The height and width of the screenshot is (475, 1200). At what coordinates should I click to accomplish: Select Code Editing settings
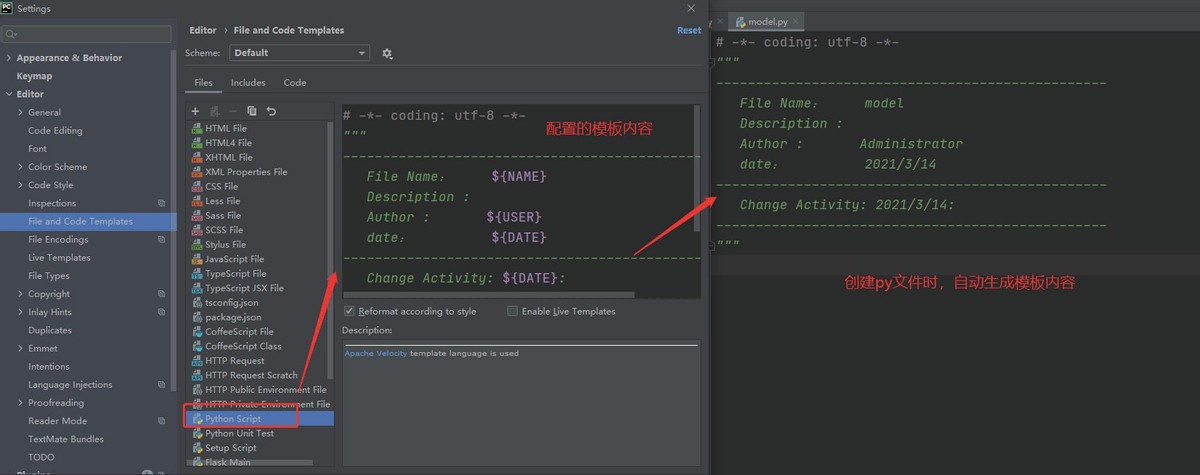(x=55, y=131)
